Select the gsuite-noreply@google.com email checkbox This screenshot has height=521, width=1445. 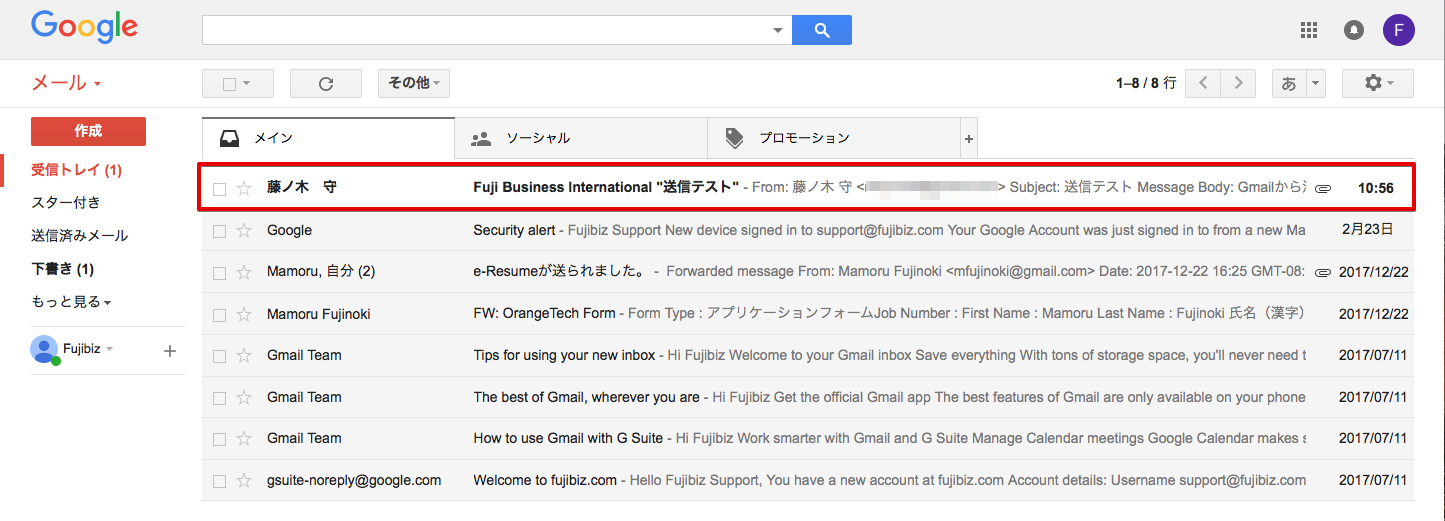pos(220,481)
